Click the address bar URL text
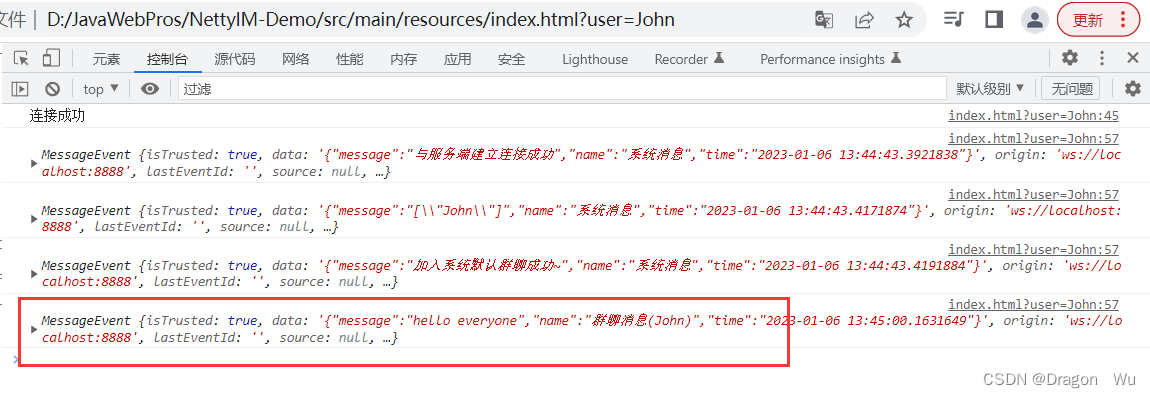The width and height of the screenshot is (1150, 398). [x=360, y=20]
